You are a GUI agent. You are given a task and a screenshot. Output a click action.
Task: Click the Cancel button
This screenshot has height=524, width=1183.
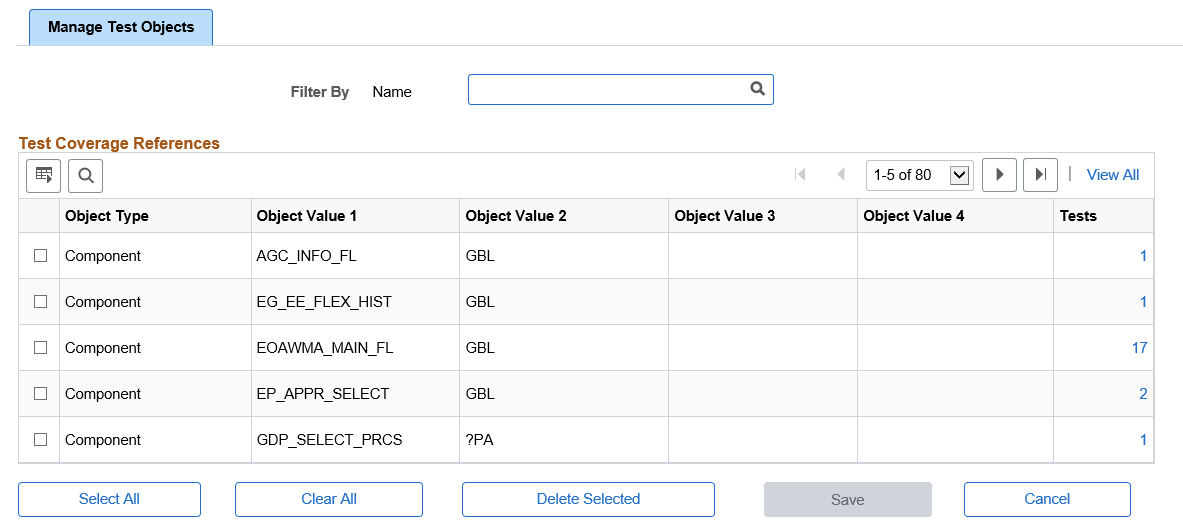[1047, 499]
